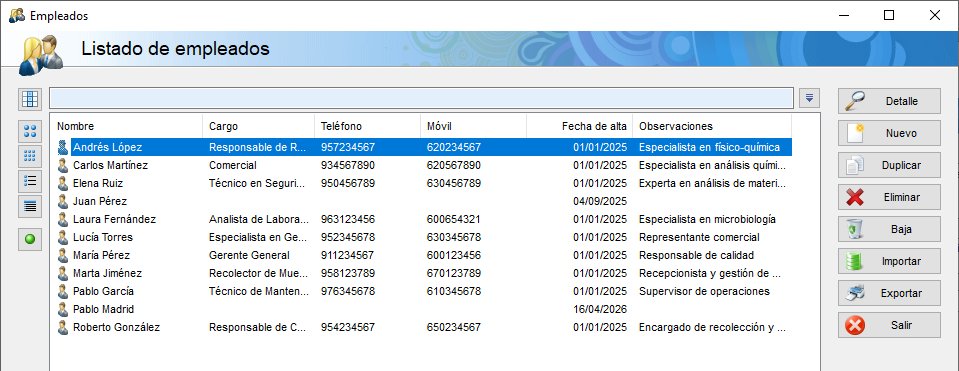This screenshot has width=959, height=371.
Task: Select the Pablo Madrid name
Action: coord(103,309)
